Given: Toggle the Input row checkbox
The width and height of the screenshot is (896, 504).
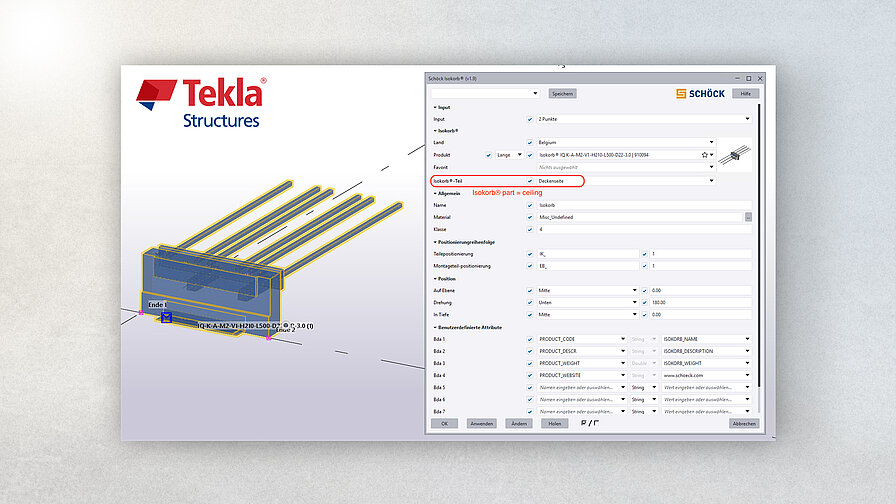Looking at the screenshot, I should click(530, 119).
